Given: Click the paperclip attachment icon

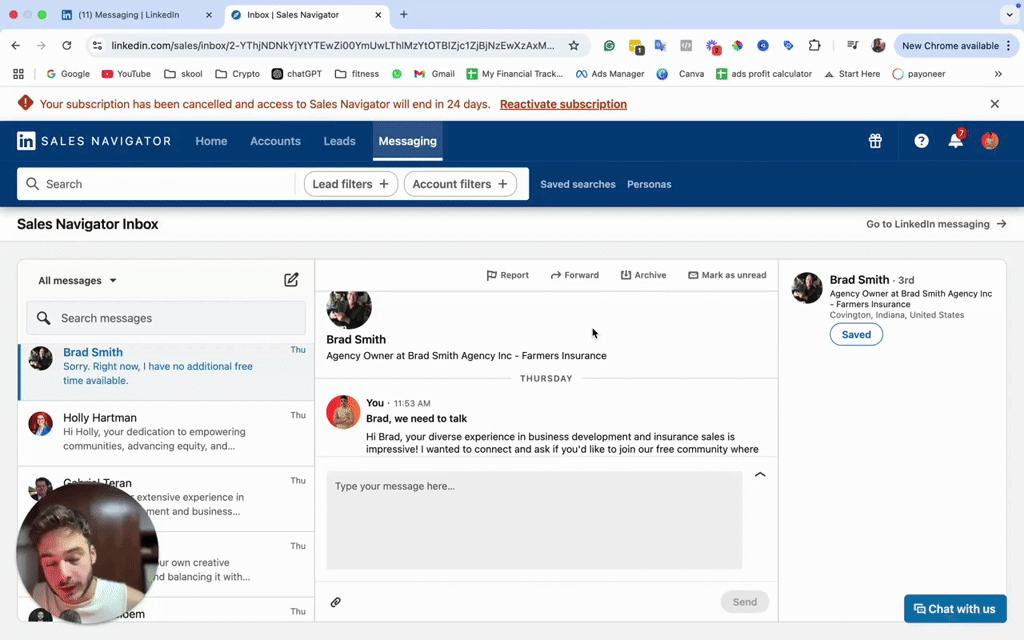Looking at the screenshot, I should [336, 601].
